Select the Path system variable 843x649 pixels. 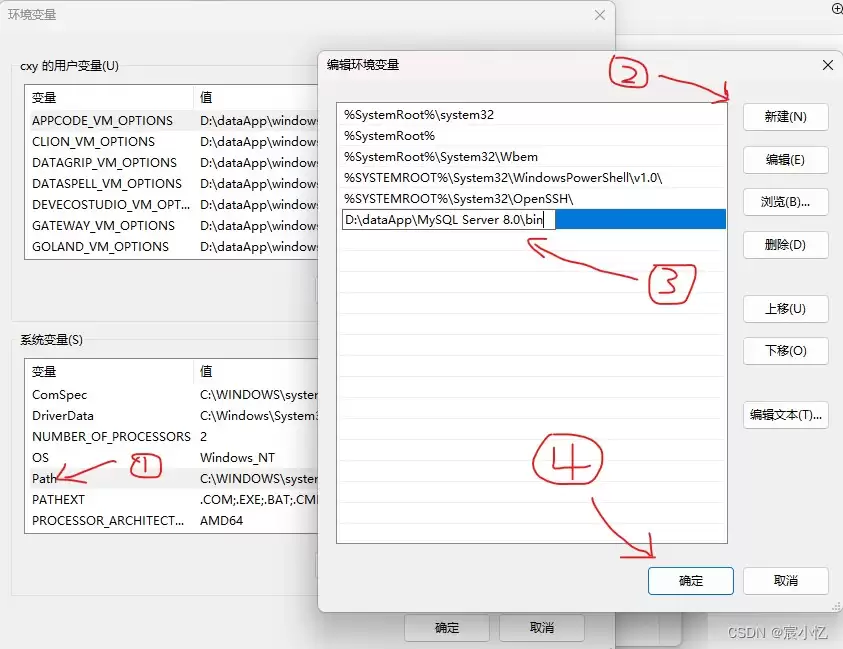click(x=172, y=479)
